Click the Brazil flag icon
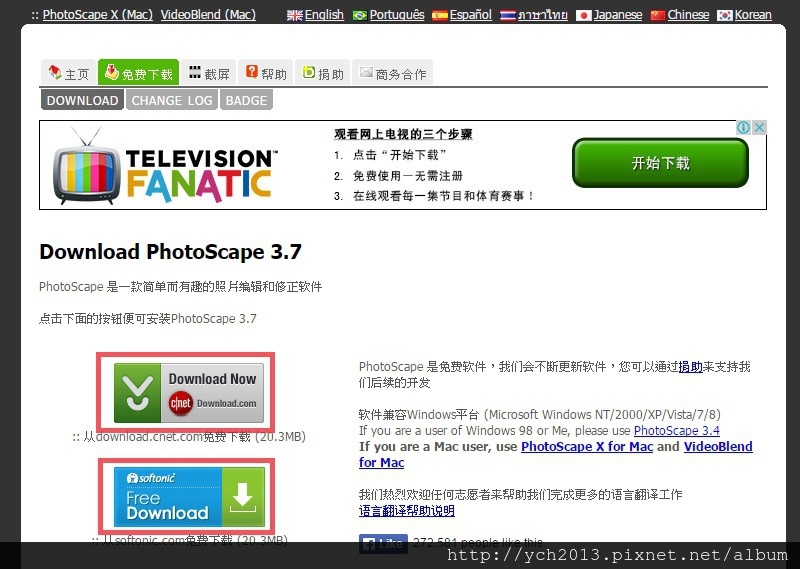The image size is (800, 569). pyautogui.click(x=360, y=16)
